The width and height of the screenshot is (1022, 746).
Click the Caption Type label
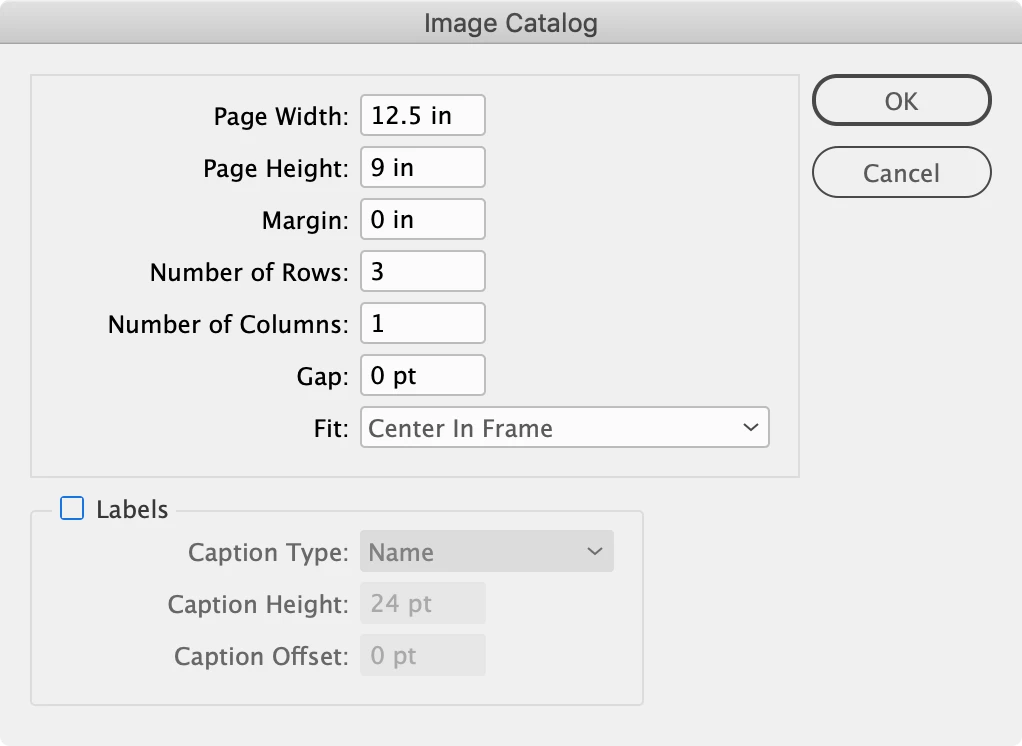pos(267,553)
